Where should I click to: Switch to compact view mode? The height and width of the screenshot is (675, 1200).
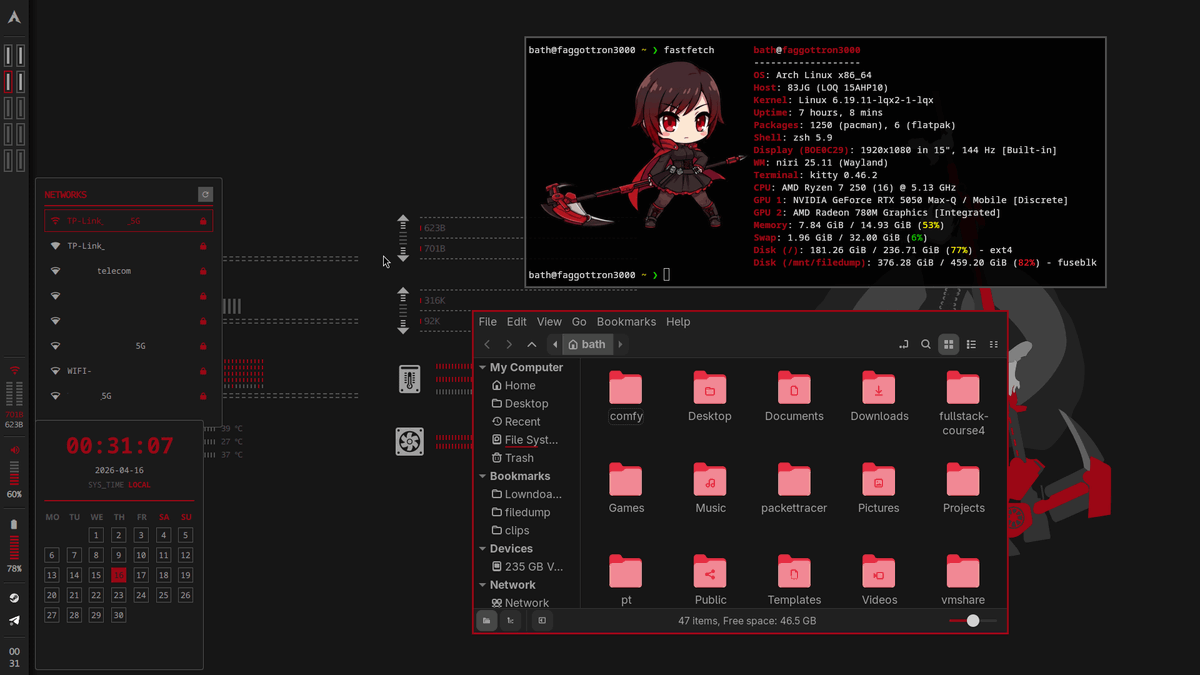tap(993, 344)
